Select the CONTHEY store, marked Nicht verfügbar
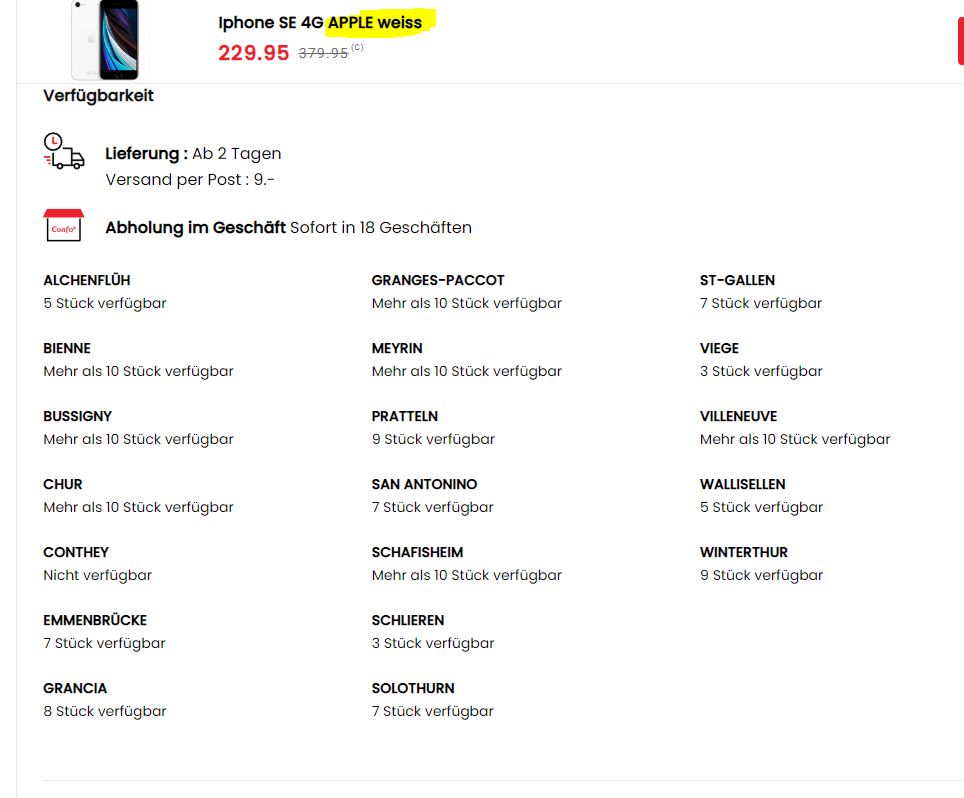This screenshot has height=798, width=964. 76,552
